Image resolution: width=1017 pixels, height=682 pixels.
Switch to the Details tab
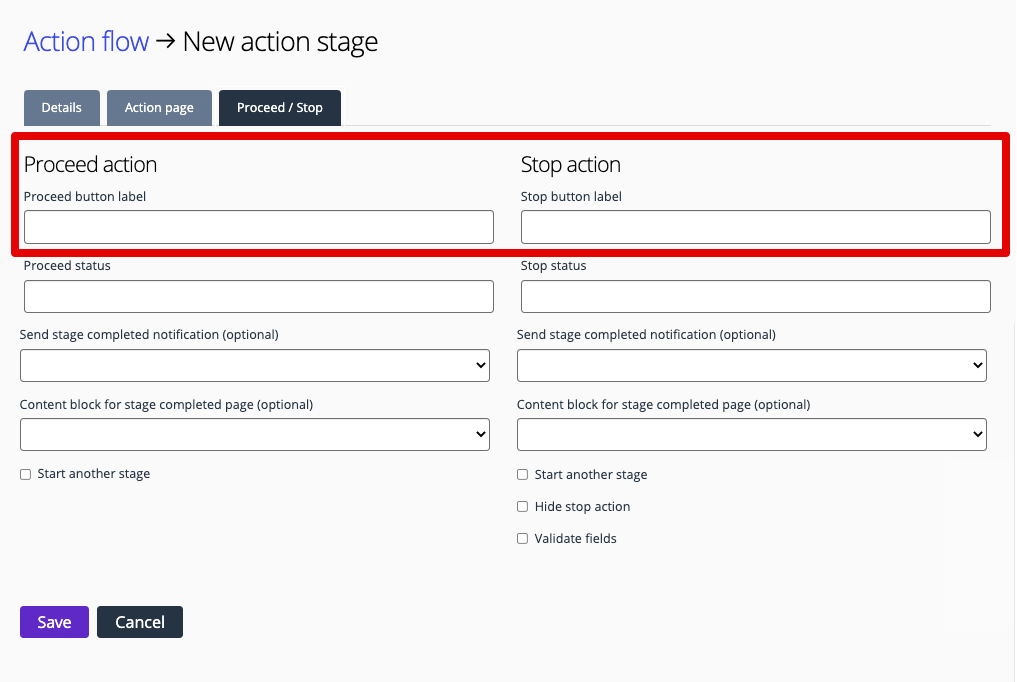61,107
